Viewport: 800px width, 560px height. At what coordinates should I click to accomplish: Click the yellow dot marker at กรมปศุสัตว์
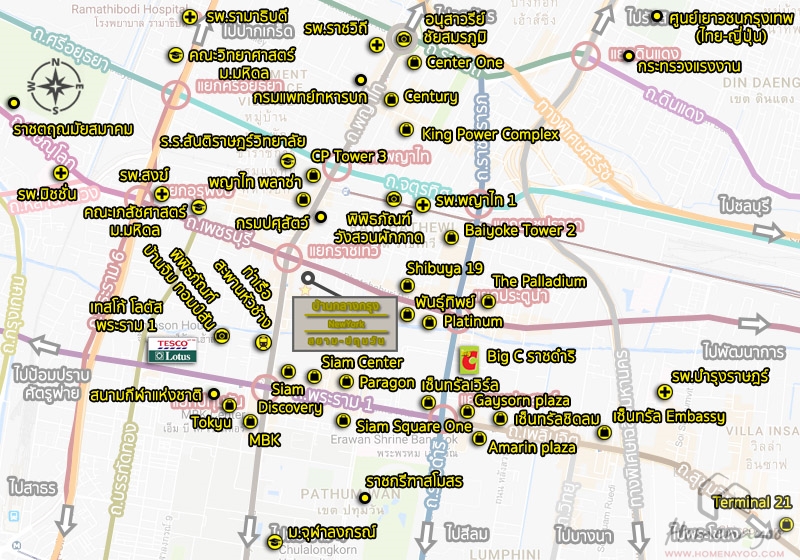point(320,217)
